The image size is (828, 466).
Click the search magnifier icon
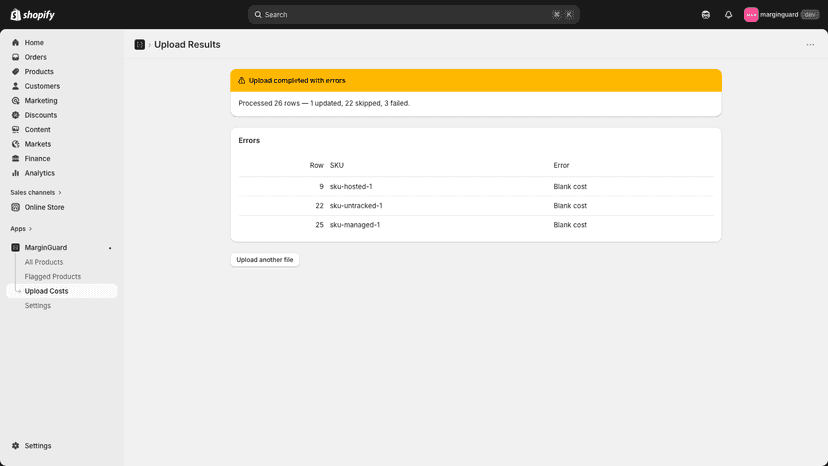click(258, 15)
